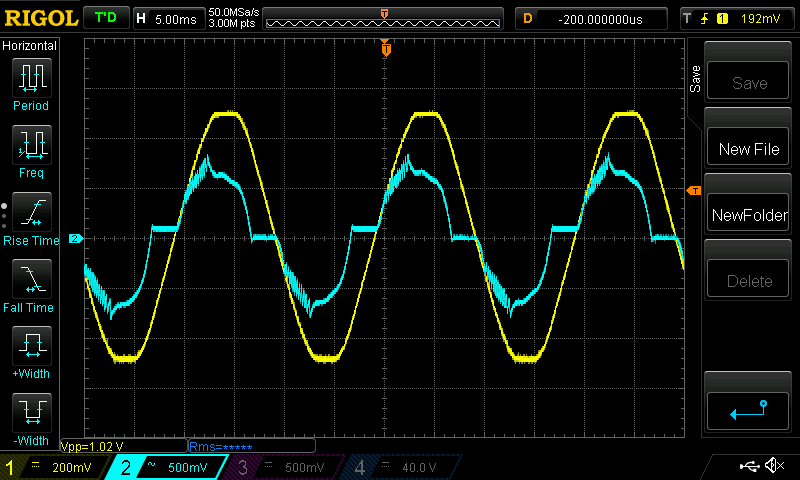This screenshot has height=480, width=800.
Task: Open the Save side menu tab
Action: tap(695, 79)
